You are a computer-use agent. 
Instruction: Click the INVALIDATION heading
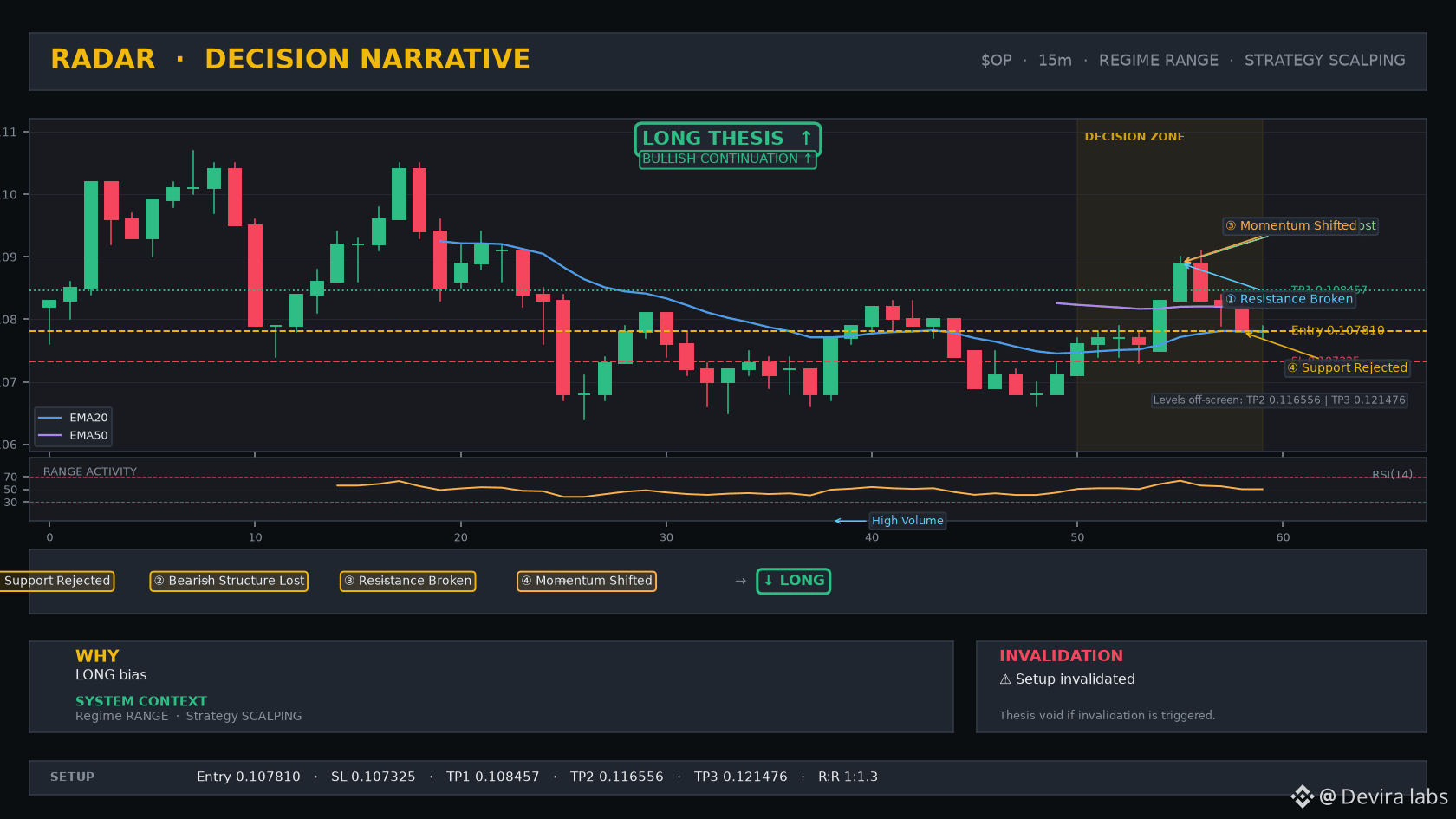coord(1061,656)
